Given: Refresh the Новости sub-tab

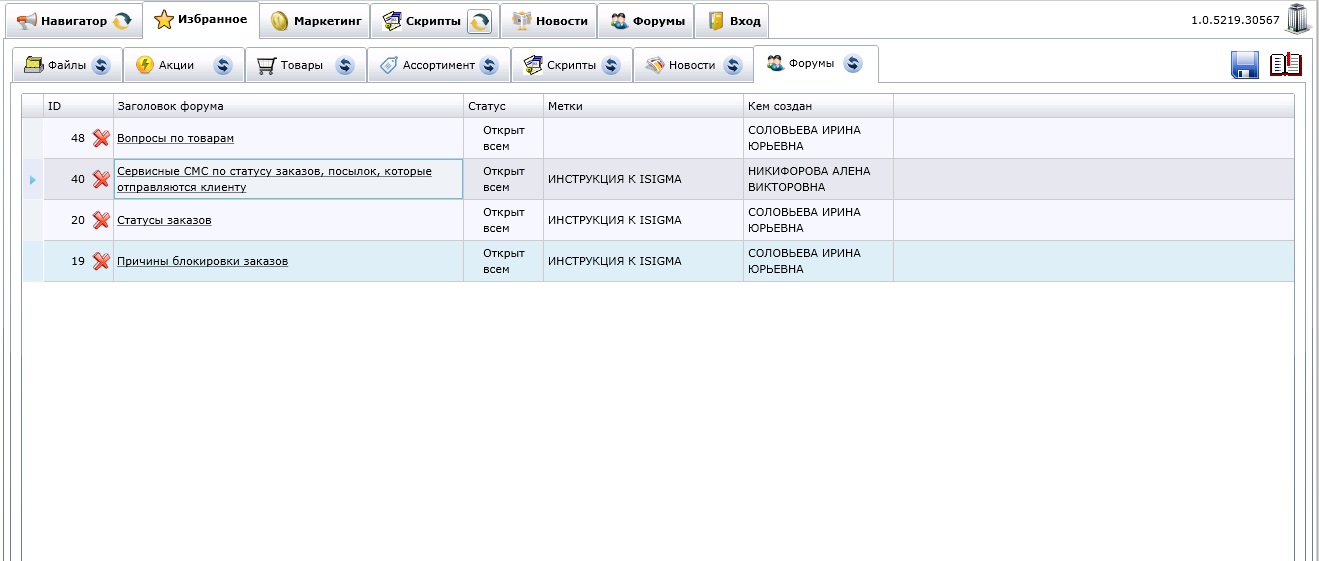Looking at the screenshot, I should [733, 66].
